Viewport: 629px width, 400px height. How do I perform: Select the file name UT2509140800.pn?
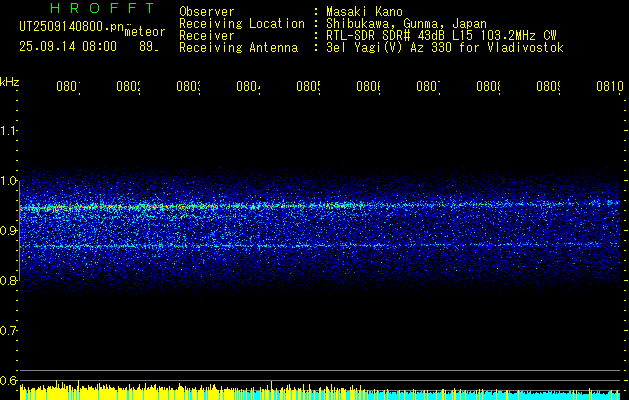pos(73,26)
